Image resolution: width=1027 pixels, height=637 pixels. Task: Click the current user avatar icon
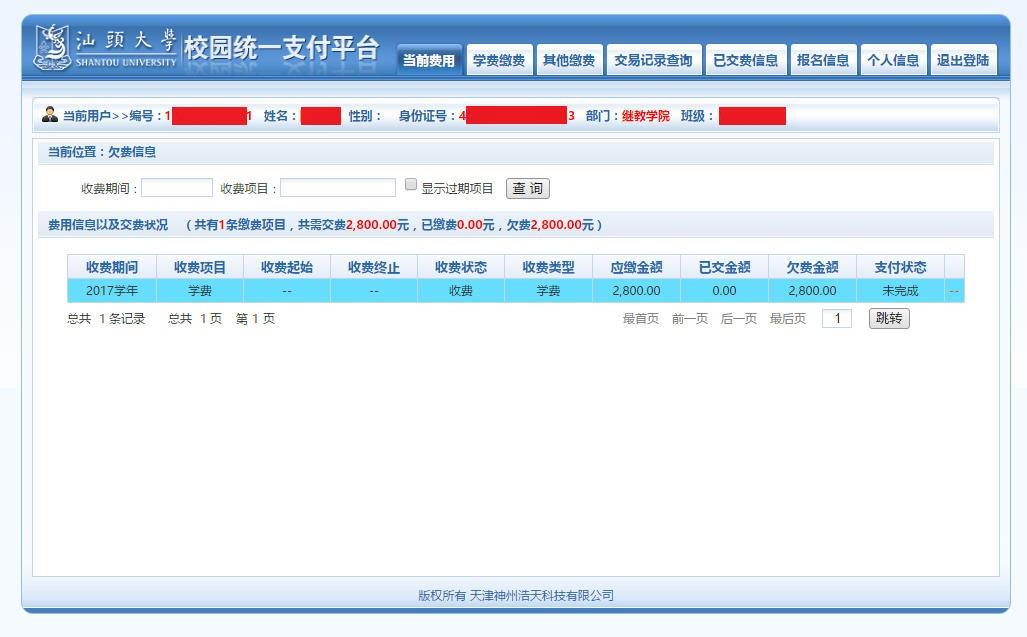tap(50, 115)
